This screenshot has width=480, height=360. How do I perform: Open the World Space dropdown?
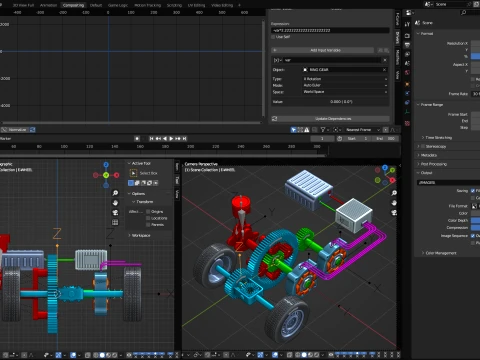345,92
